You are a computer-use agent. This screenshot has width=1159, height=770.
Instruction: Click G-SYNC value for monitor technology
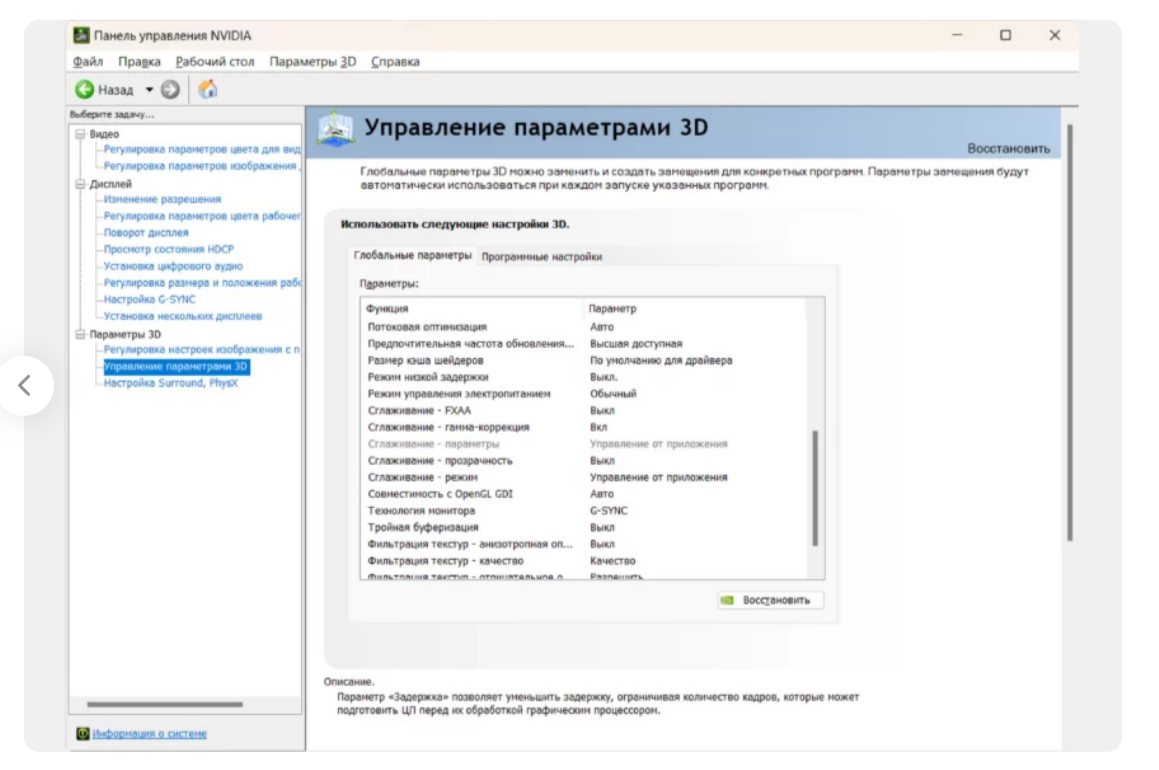pyautogui.click(x=608, y=511)
